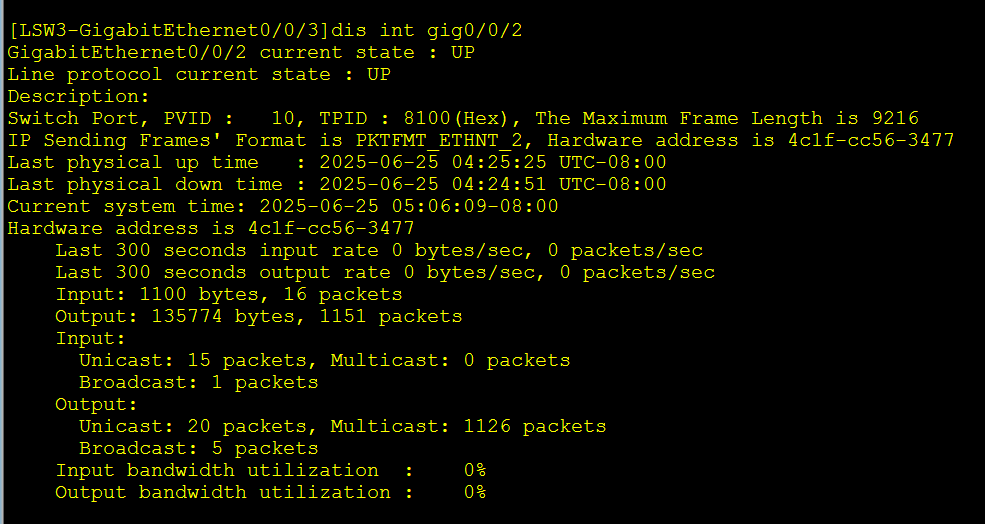The height and width of the screenshot is (524, 985).
Task: Click the 'Last physical down time' line
Action: click(337, 185)
